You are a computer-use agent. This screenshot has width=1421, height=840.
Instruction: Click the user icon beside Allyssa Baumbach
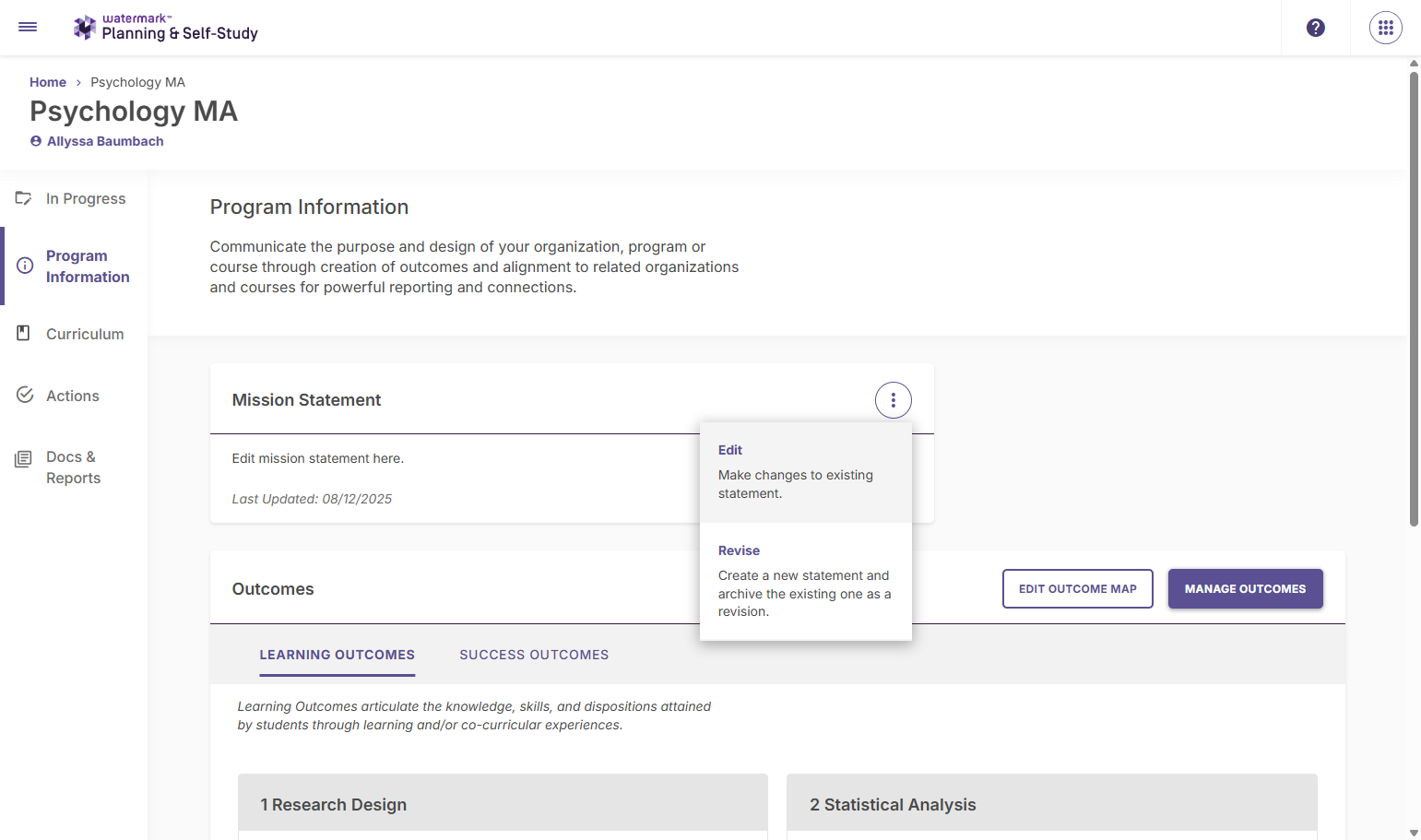pyautogui.click(x=36, y=141)
